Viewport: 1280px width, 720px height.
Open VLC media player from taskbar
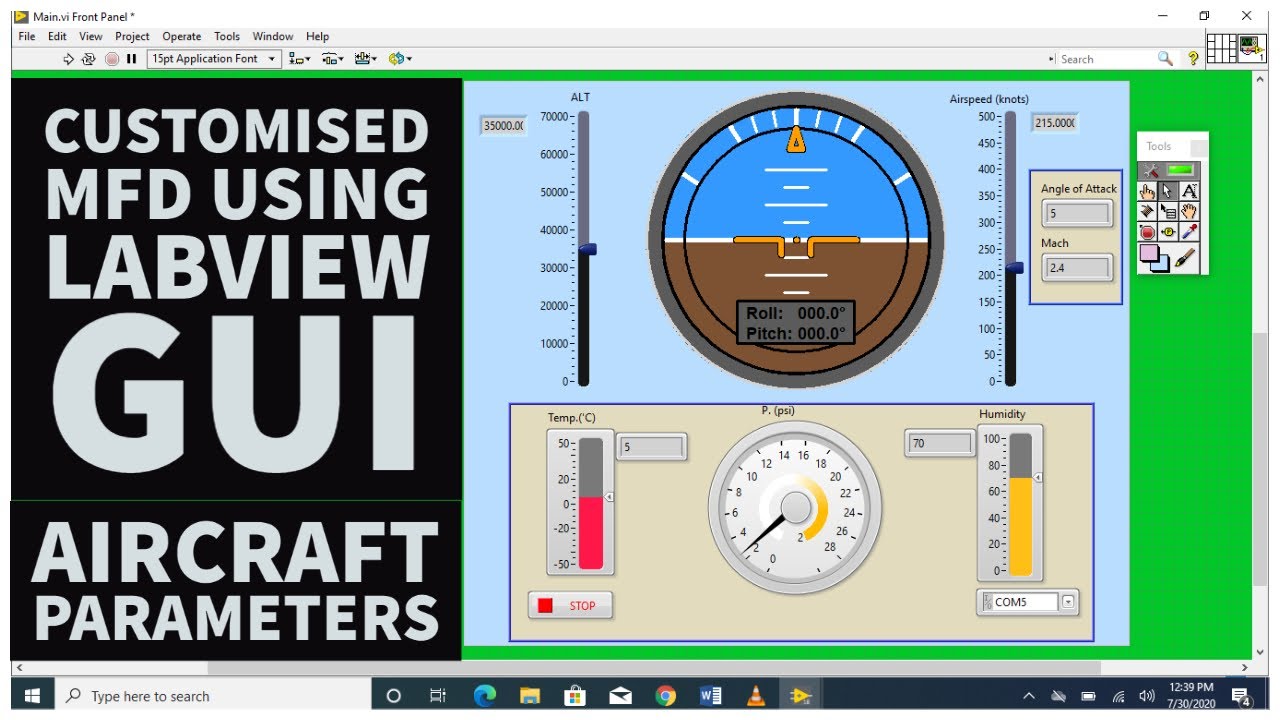point(757,696)
